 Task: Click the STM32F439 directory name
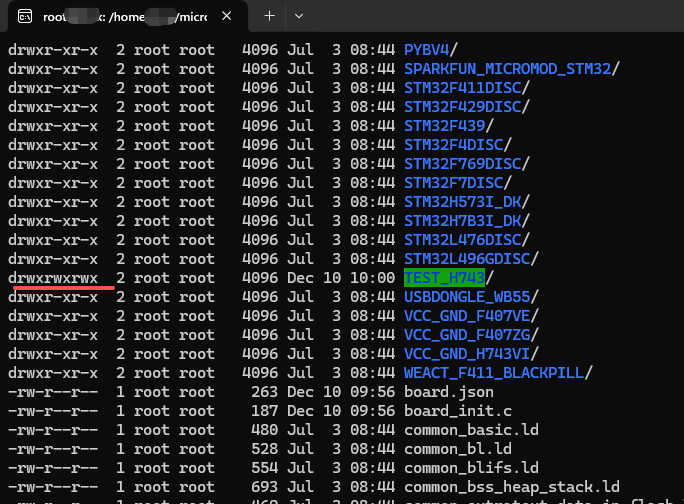445,126
